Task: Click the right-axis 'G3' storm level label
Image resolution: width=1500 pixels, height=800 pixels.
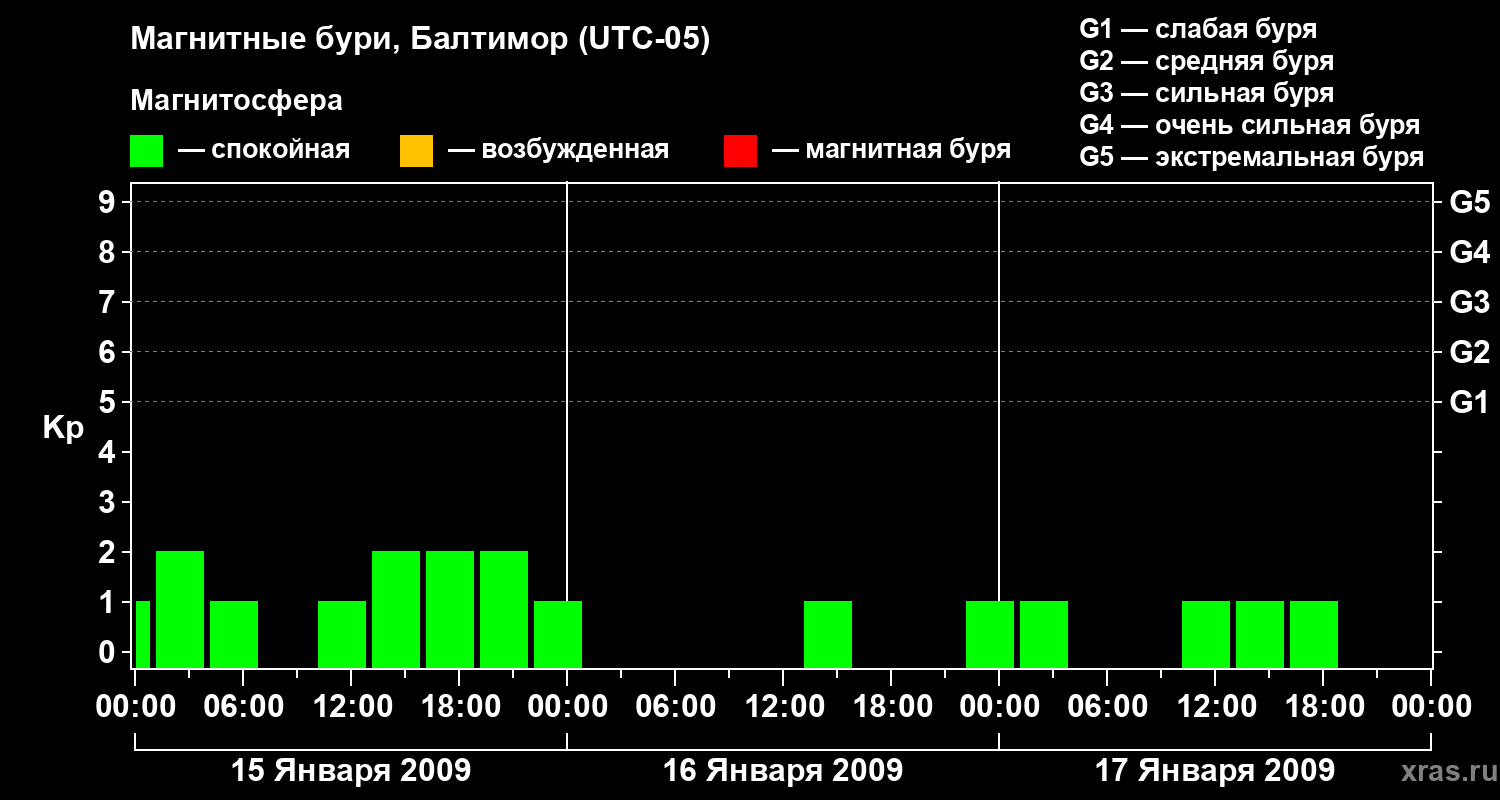Action: pyautogui.click(x=1469, y=302)
